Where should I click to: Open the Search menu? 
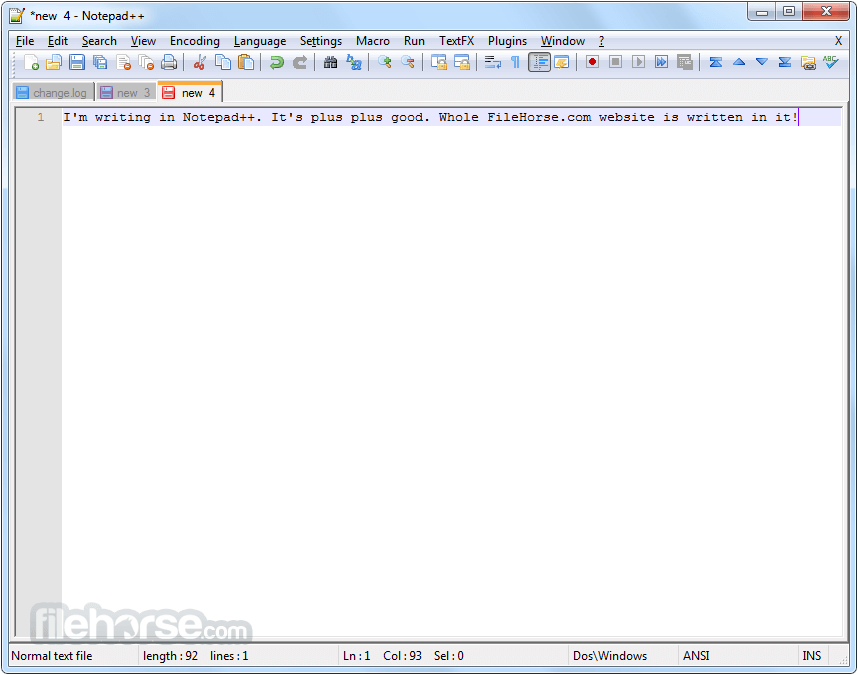click(x=99, y=41)
